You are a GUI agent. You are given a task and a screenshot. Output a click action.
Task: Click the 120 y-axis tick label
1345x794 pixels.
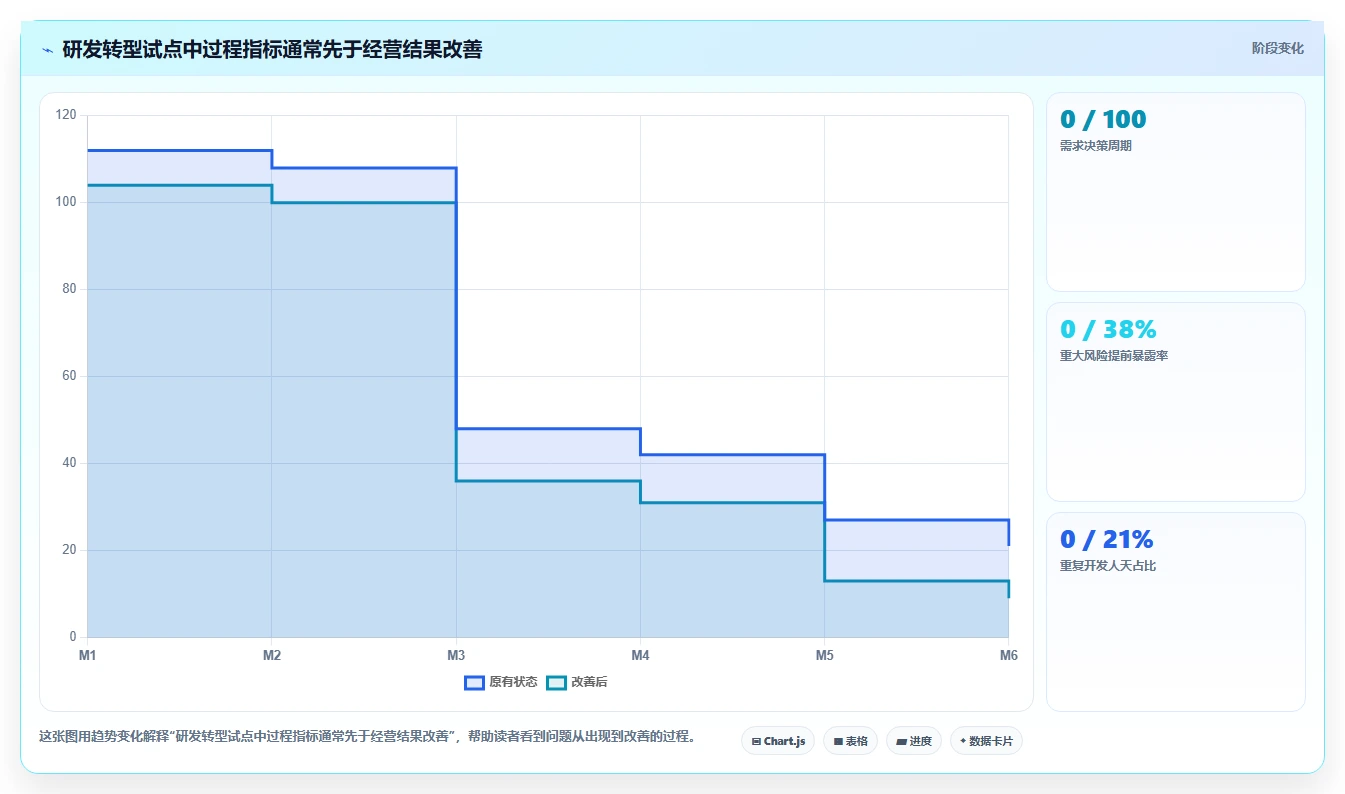coord(66,115)
